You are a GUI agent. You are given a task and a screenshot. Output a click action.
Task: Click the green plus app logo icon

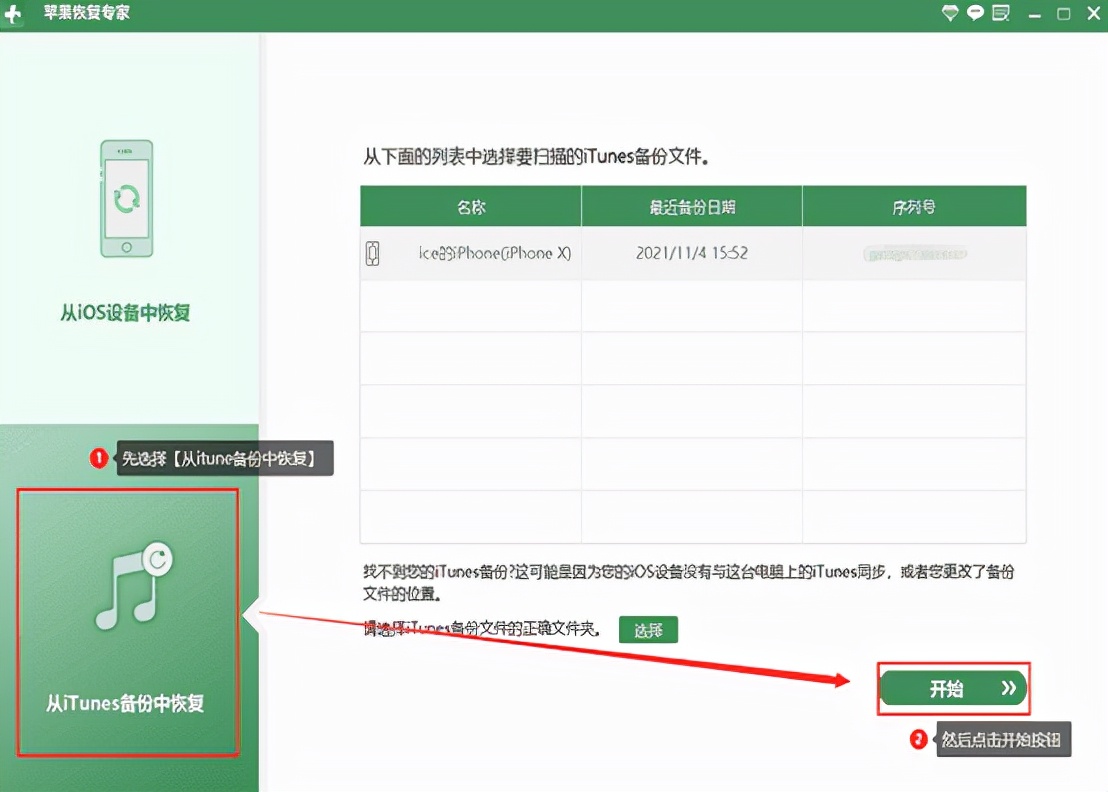(14, 14)
